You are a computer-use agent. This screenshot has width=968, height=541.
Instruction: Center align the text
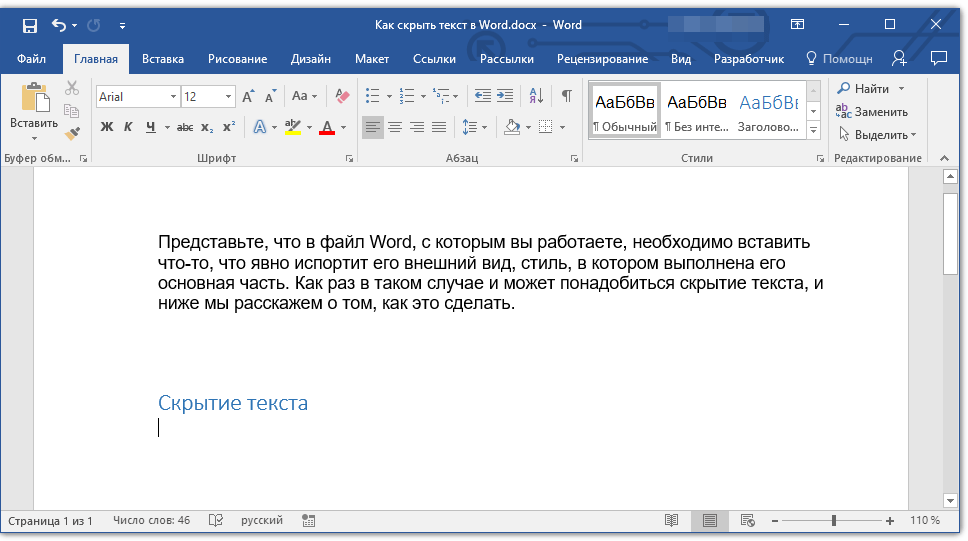click(x=395, y=127)
